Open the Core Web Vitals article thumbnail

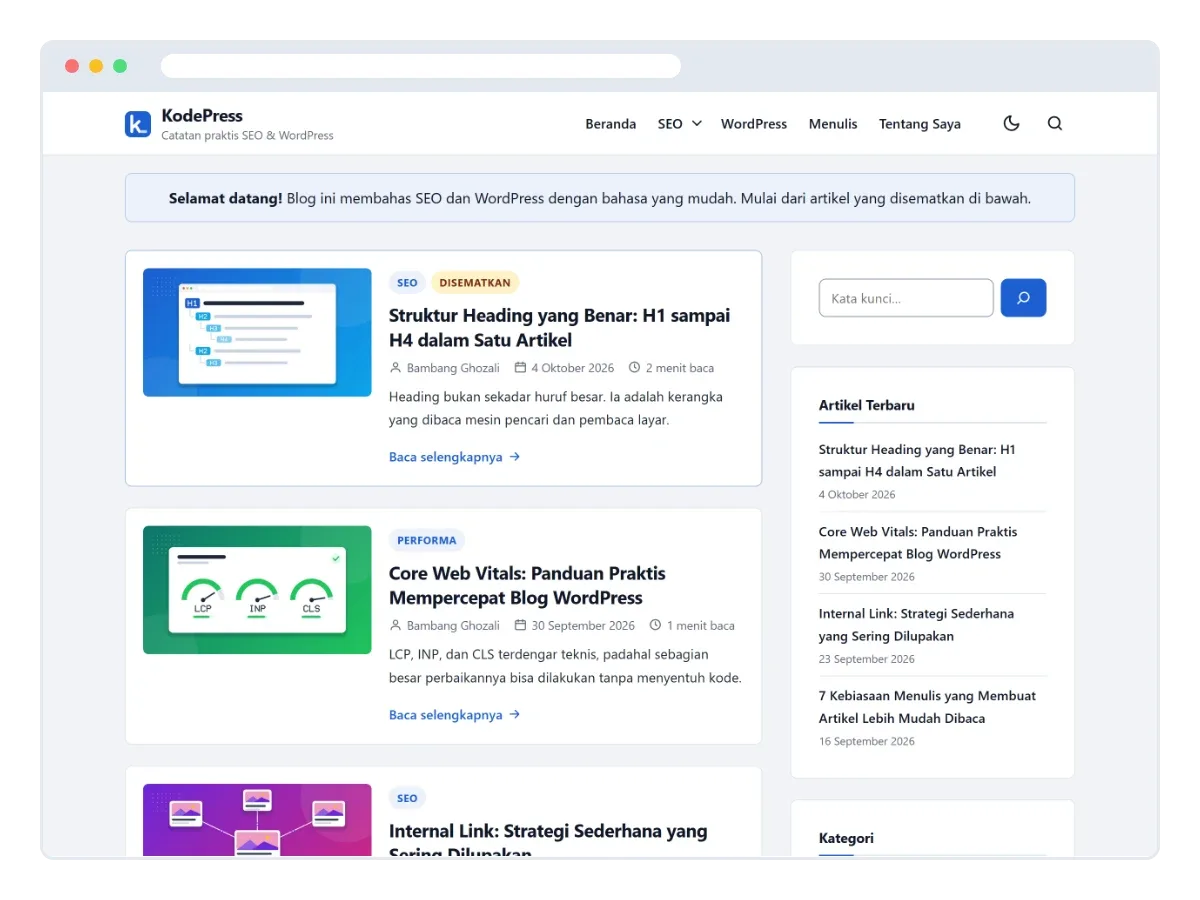pyautogui.click(x=257, y=590)
